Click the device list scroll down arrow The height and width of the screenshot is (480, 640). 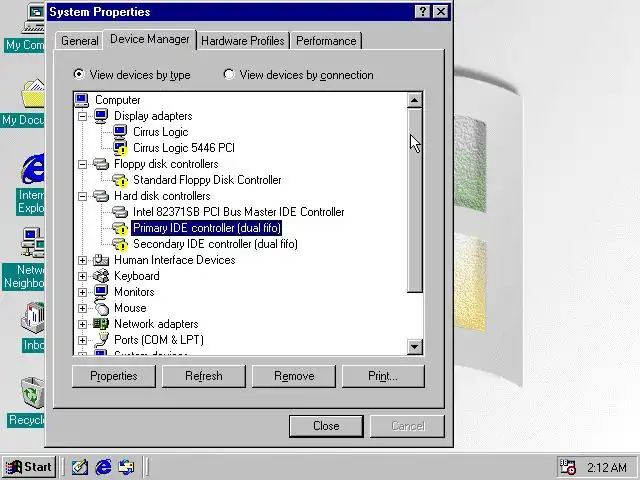click(415, 347)
